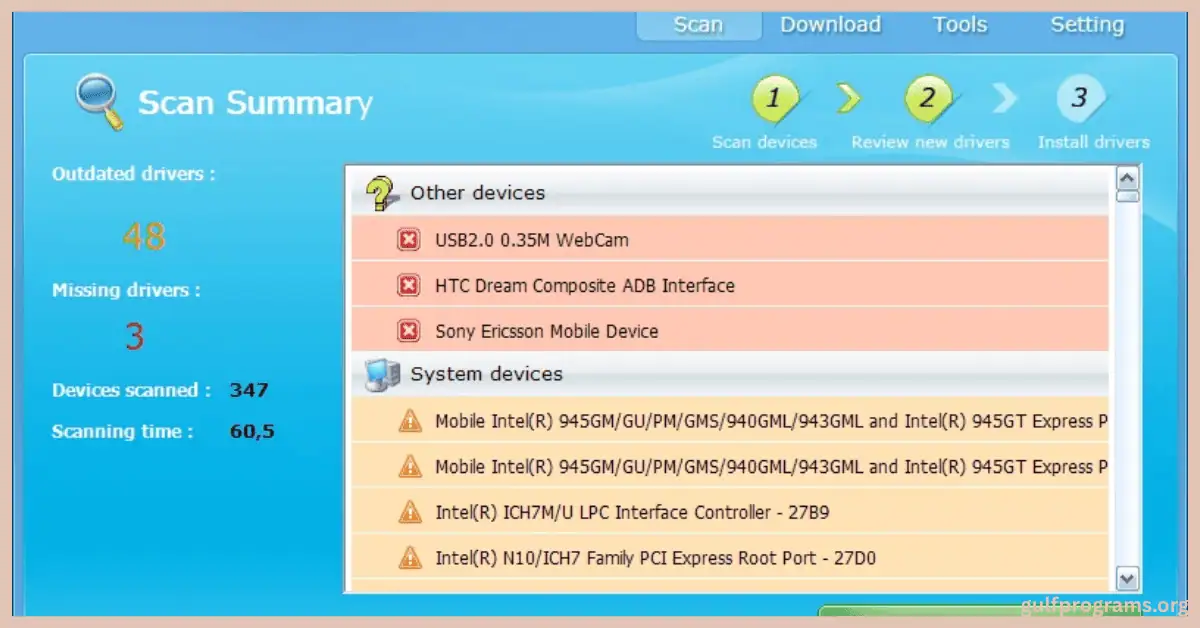Click the scrollbar down arrow in device list
Screen dimensions: 1200x628
point(1128,578)
